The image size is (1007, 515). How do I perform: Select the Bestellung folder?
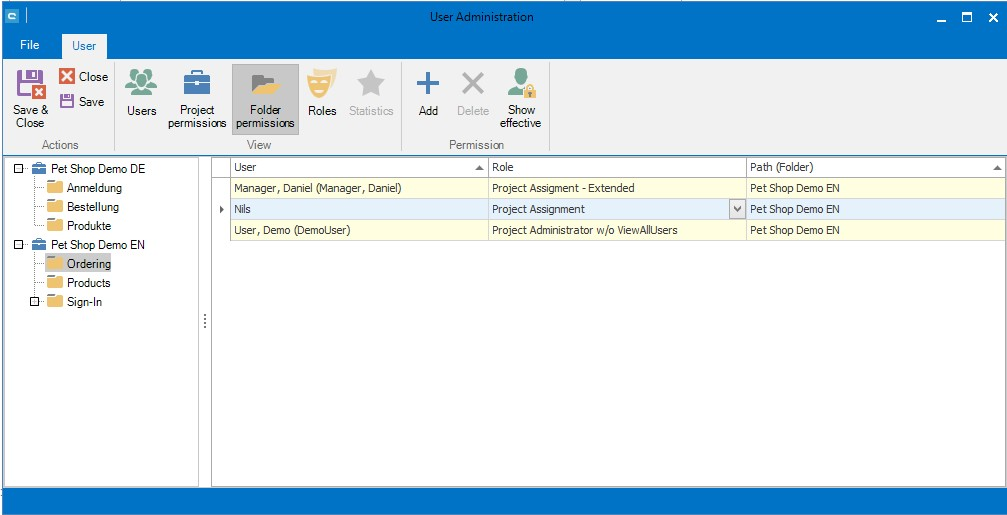[x=92, y=207]
